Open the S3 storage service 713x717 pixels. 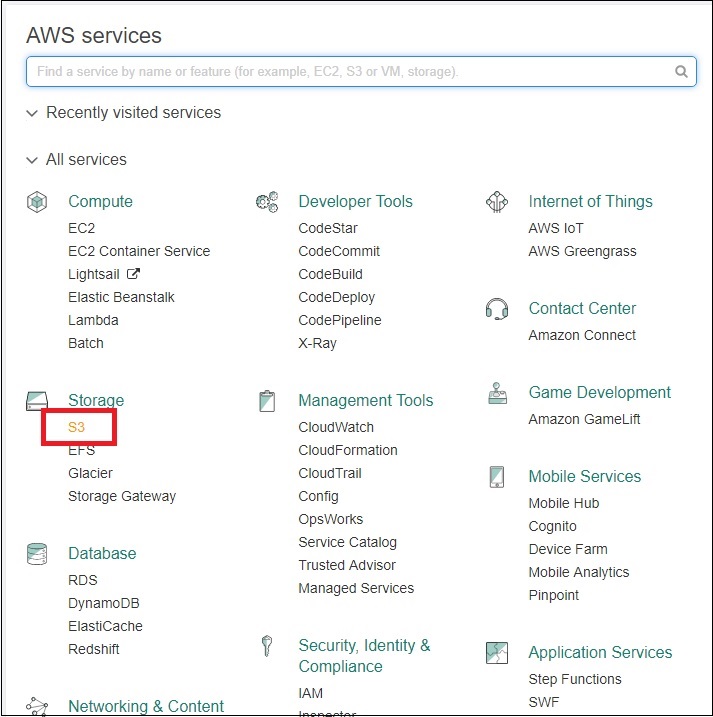coord(78,427)
